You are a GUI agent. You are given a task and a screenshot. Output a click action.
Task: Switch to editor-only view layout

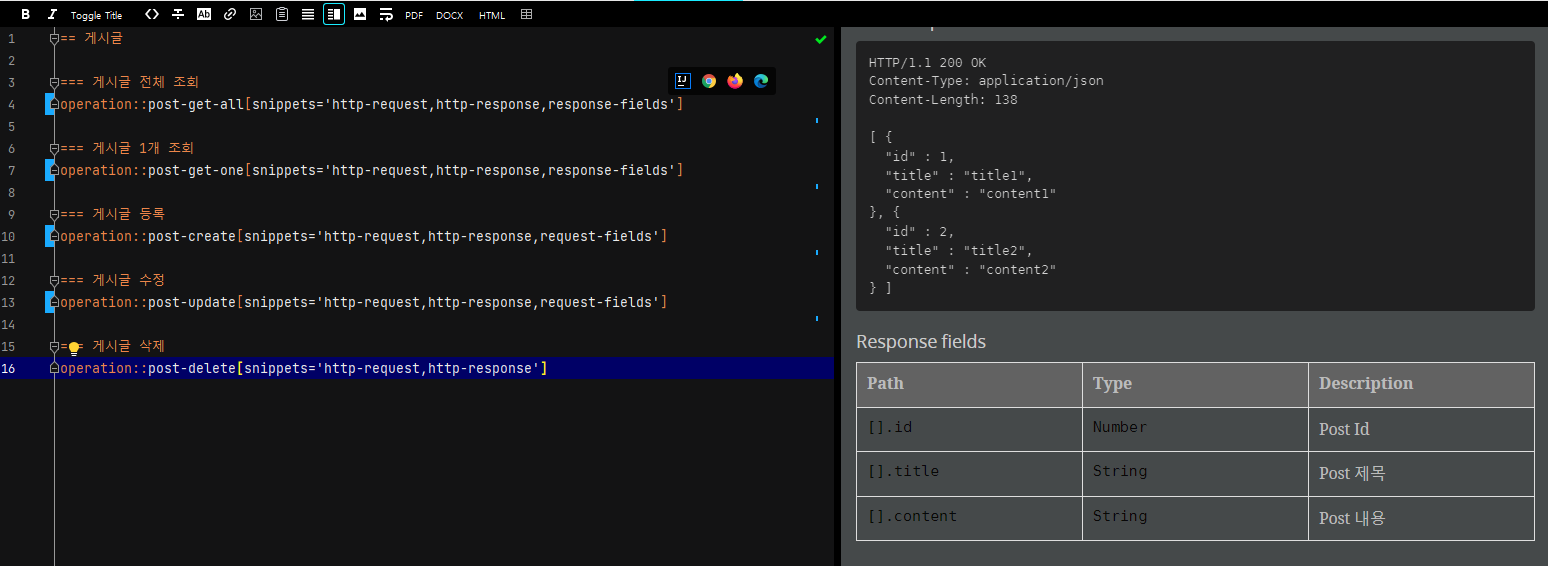click(x=308, y=15)
